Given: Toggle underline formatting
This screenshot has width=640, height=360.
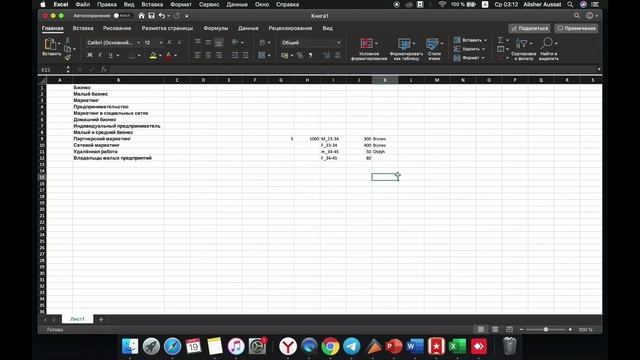Looking at the screenshot, I should tap(110, 55).
